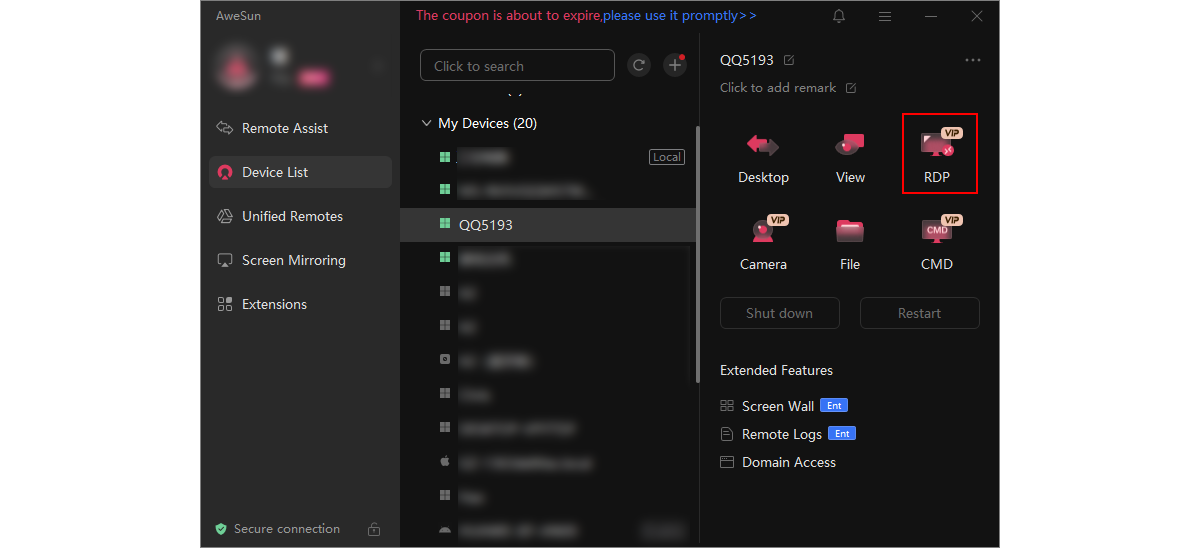1200x548 pixels.
Task: Click the Restart button
Action: pyautogui.click(x=919, y=313)
